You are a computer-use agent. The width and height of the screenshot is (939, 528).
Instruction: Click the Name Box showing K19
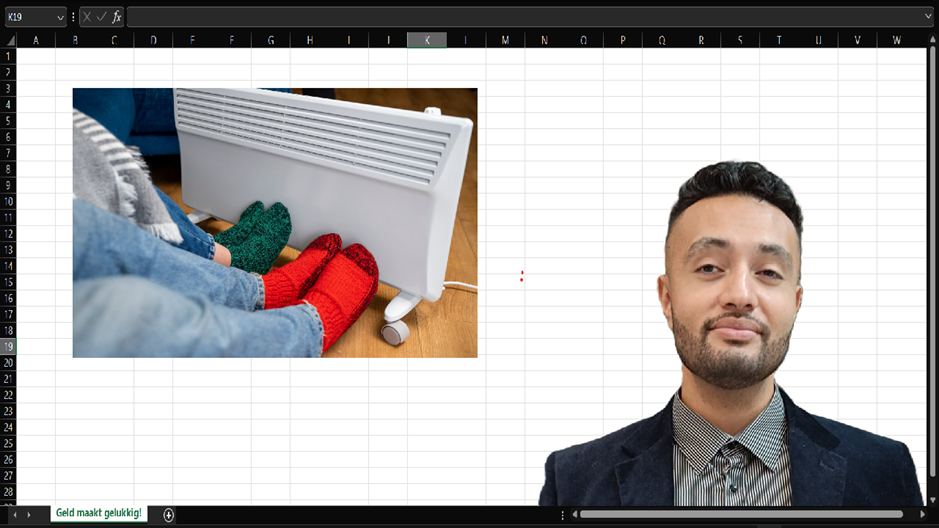tap(28, 17)
